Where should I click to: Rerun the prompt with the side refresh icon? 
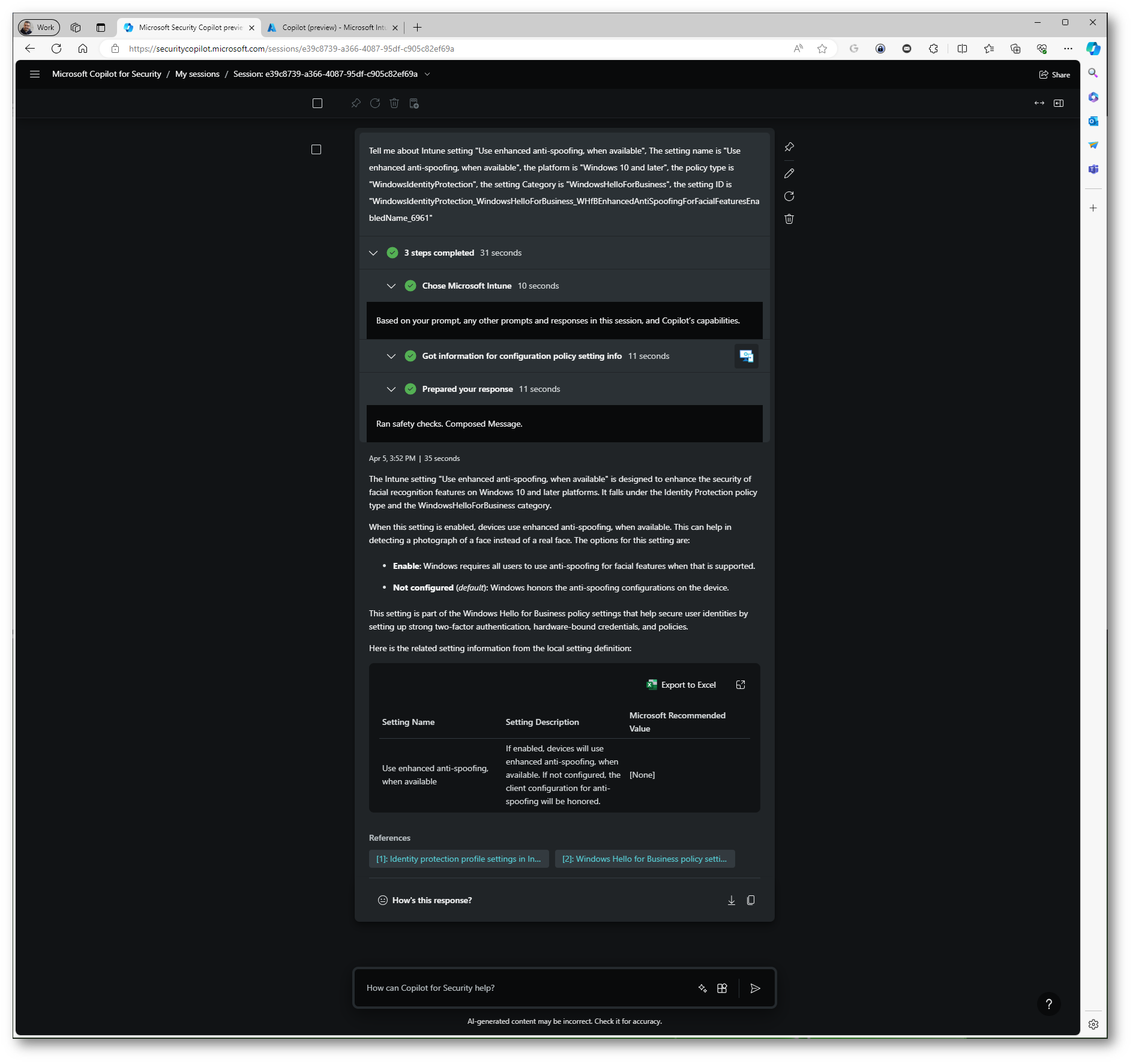point(789,196)
